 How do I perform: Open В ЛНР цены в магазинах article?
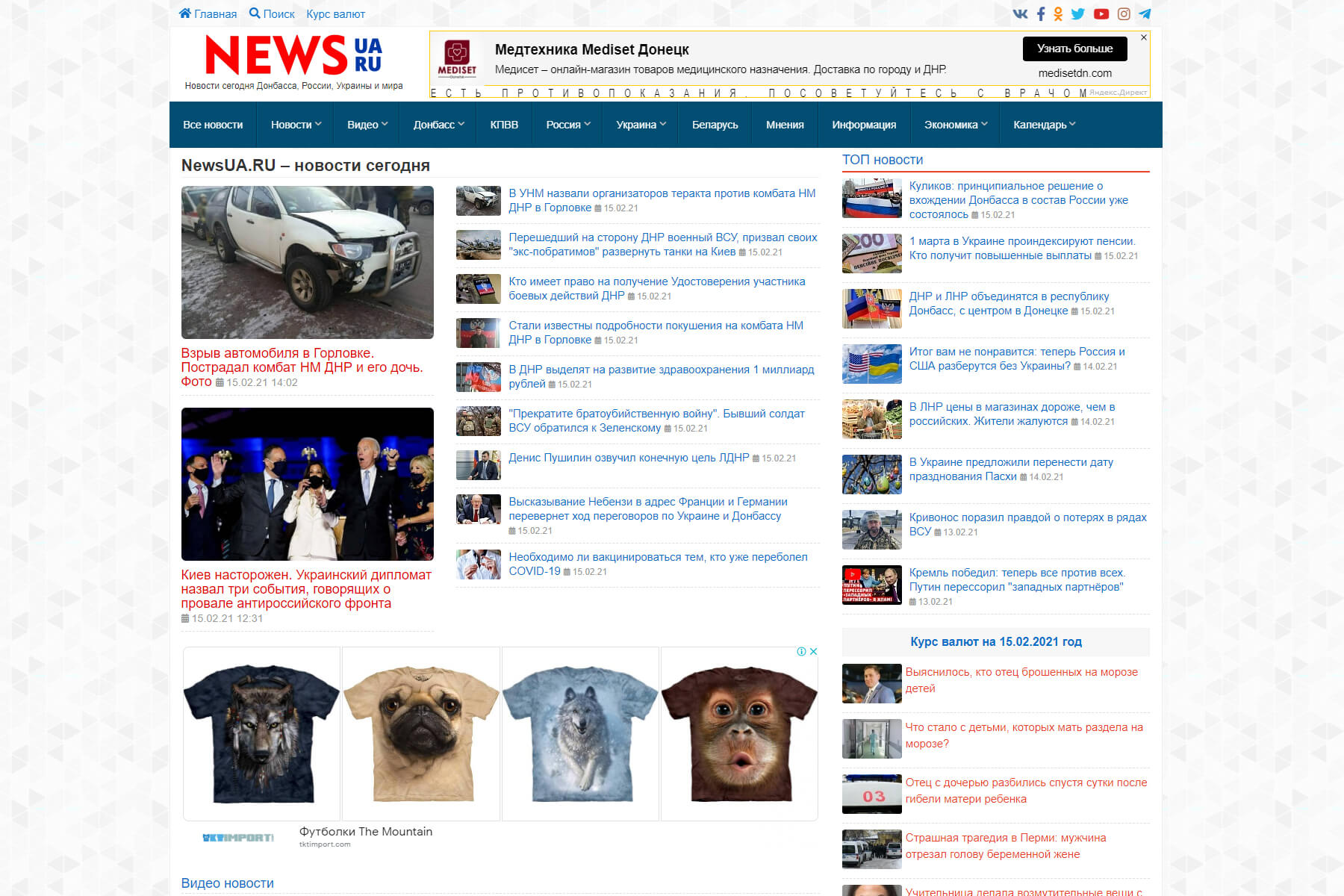pyautogui.click(x=1012, y=414)
